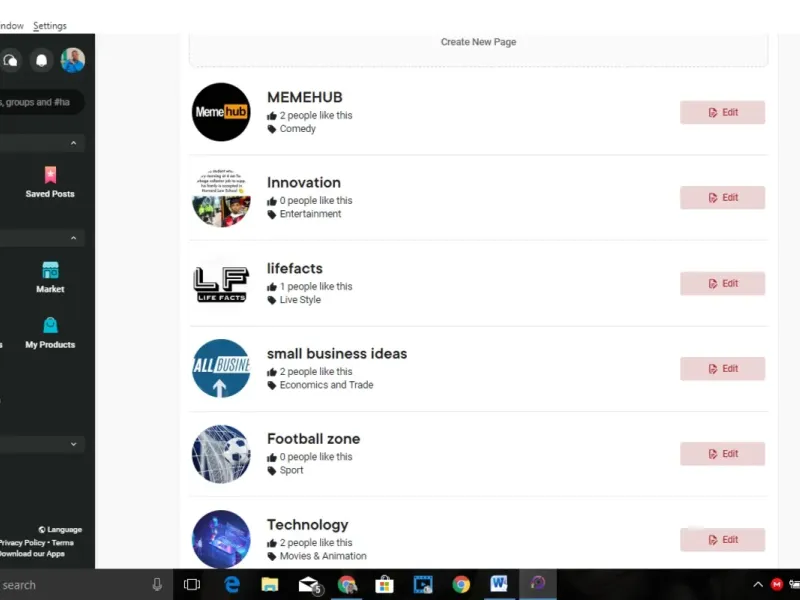Edit the MEMEHUB page

pos(722,112)
